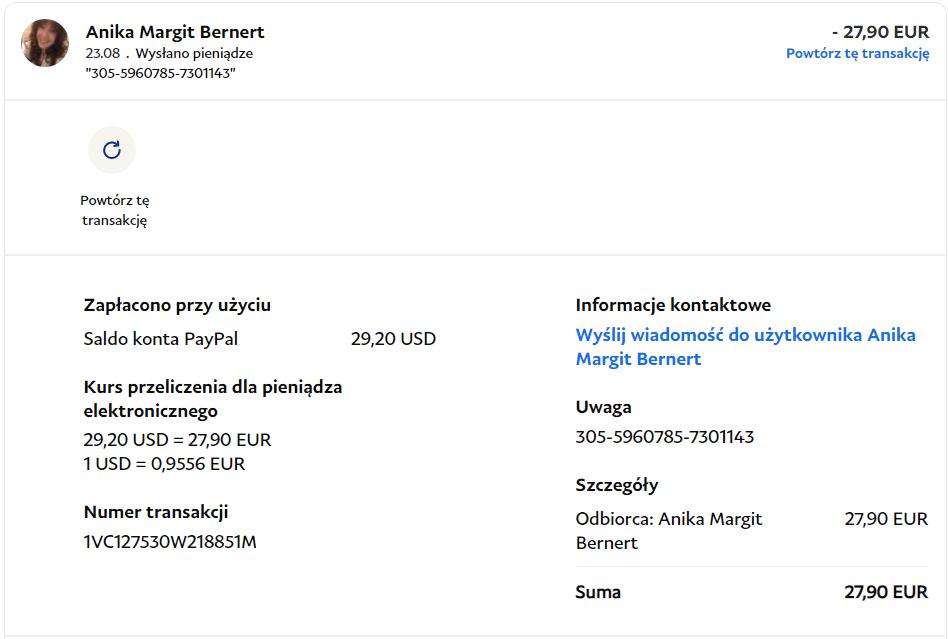Click the 'Suma' total label
Image resolution: width=948 pixels, height=639 pixels.
click(x=598, y=592)
